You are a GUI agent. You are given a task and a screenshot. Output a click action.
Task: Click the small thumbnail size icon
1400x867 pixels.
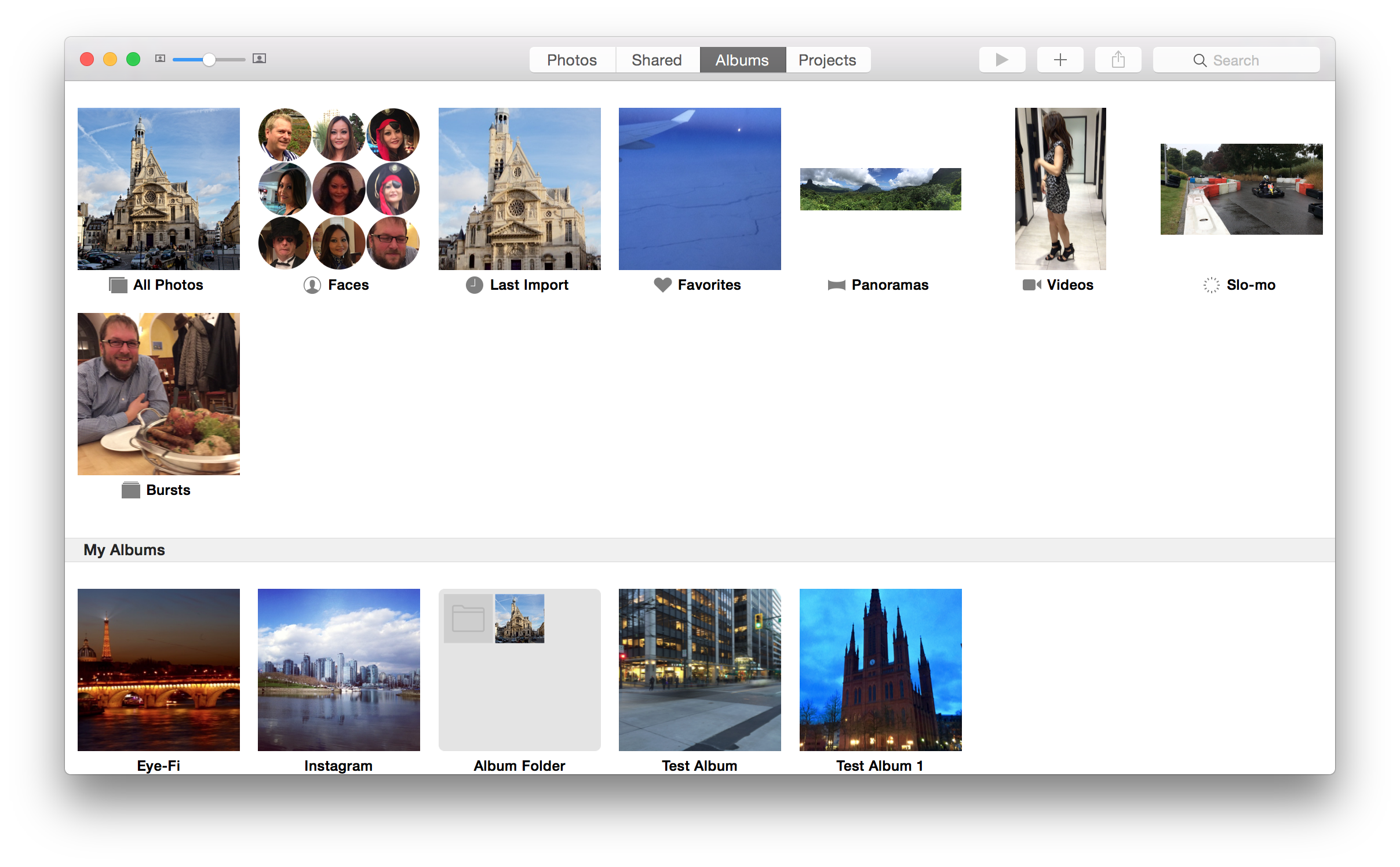(161, 59)
